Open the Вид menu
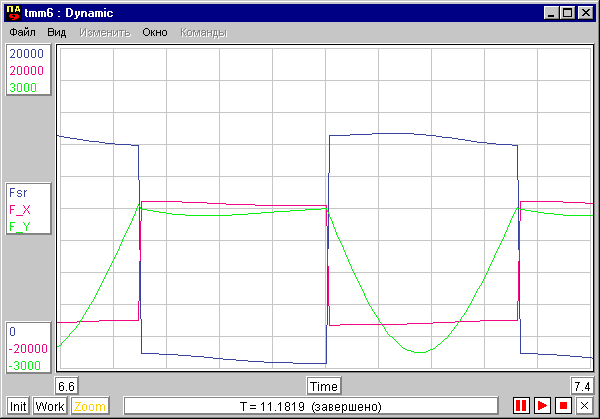Viewport: 600px width, 419px height. pos(57,32)
